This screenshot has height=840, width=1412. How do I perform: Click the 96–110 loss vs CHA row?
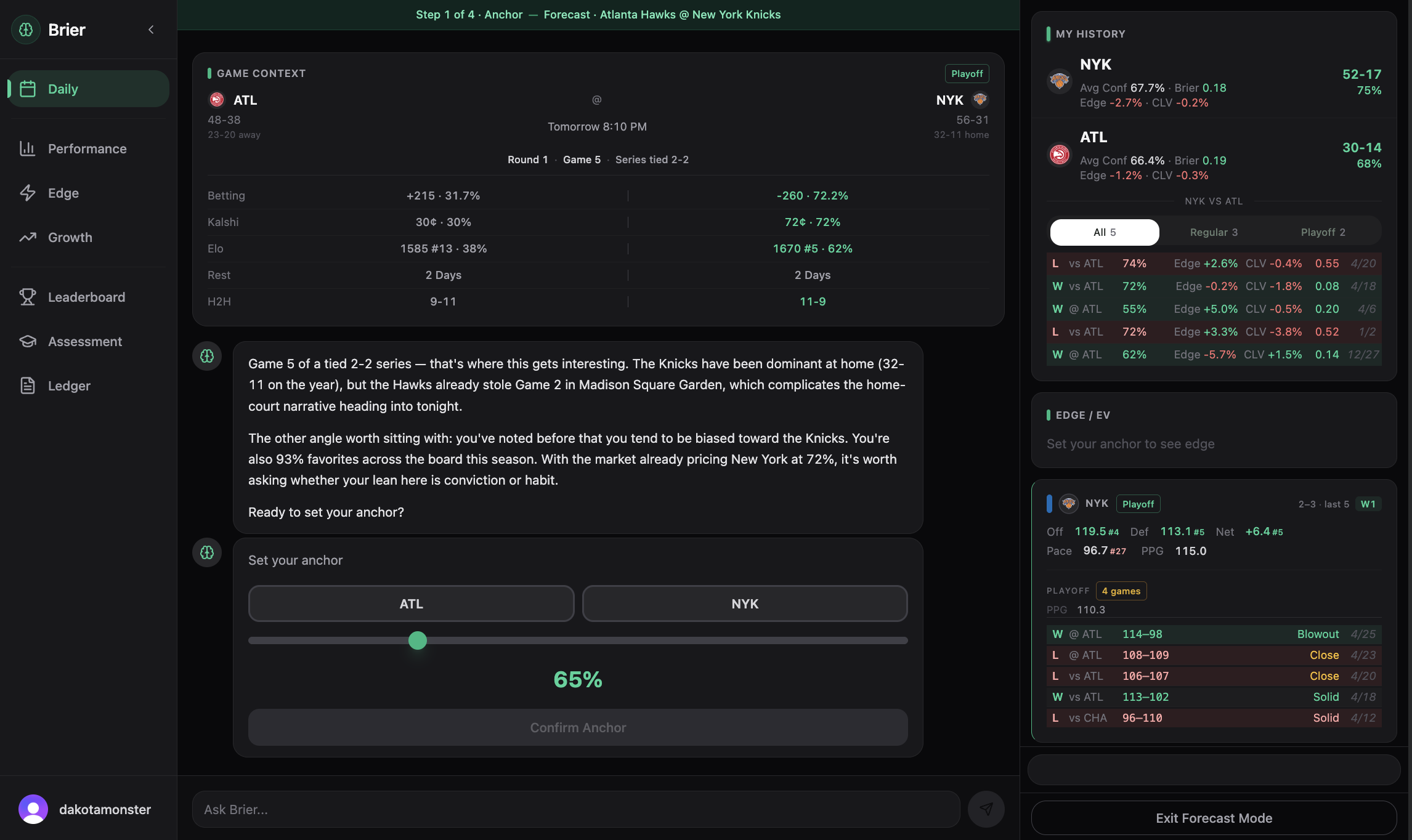(x=1214, y=718)
